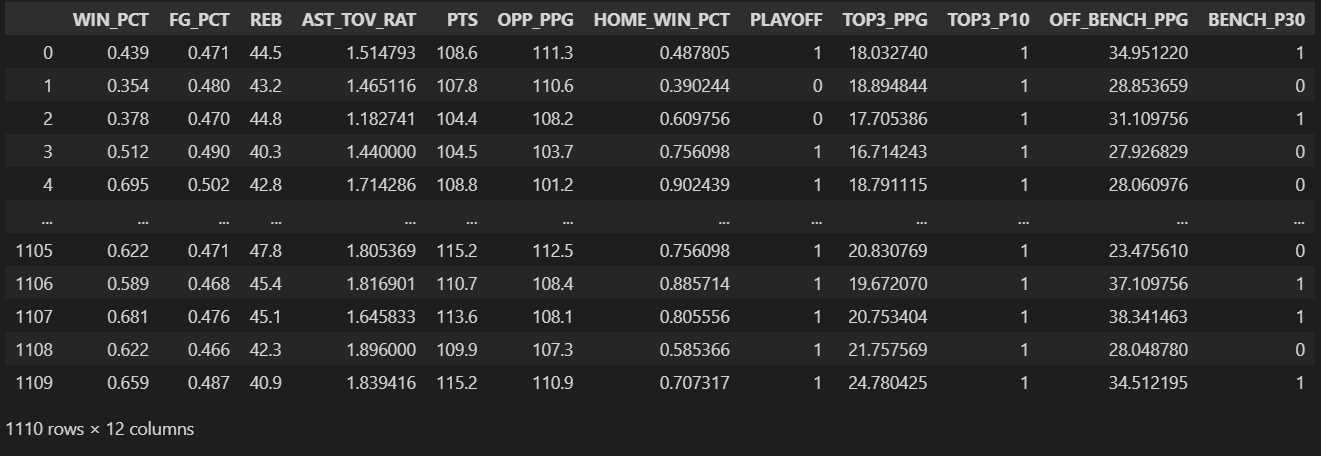Click the '1110 rows × 12 columns' summary text

coord(100,429)
